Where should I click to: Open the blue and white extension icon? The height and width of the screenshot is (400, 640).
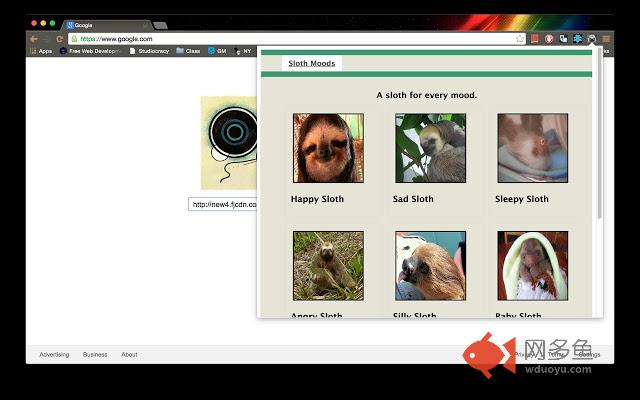coord(563,39)
